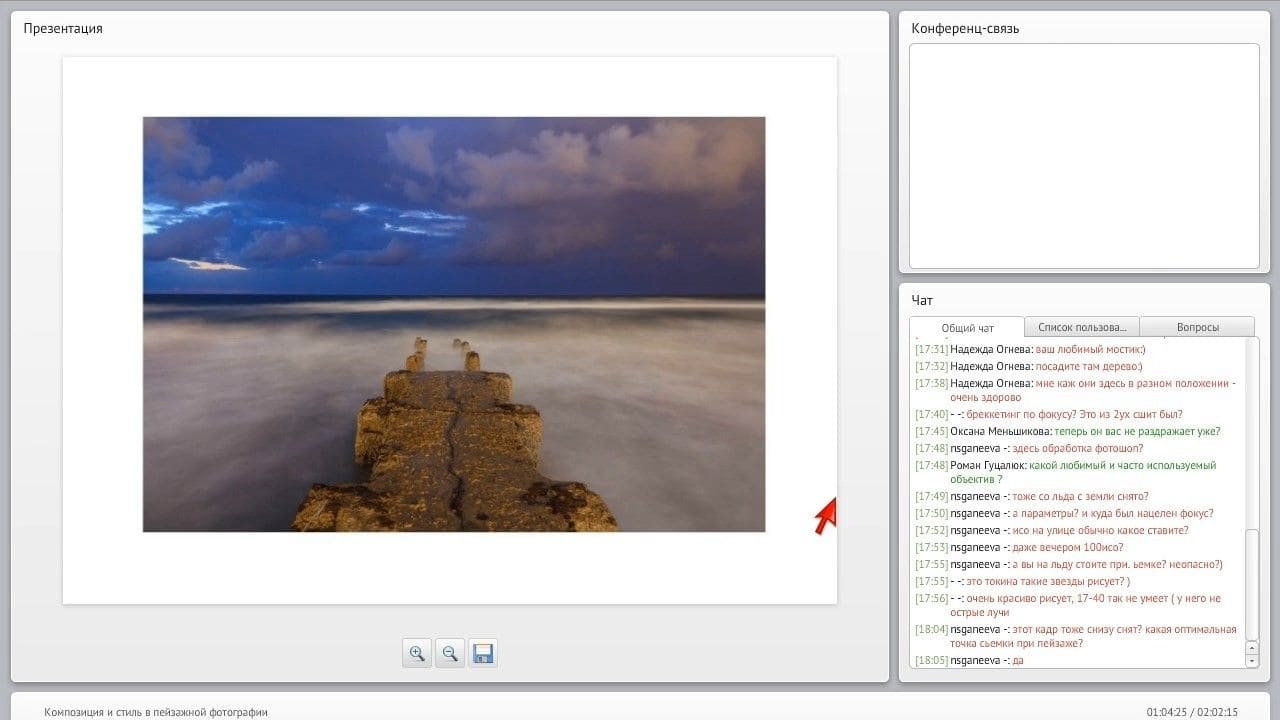Select message 'даже вечером 100исо?'
Image resolution: width=1280 pixels, height=720 pixels.
(1067, 547)
